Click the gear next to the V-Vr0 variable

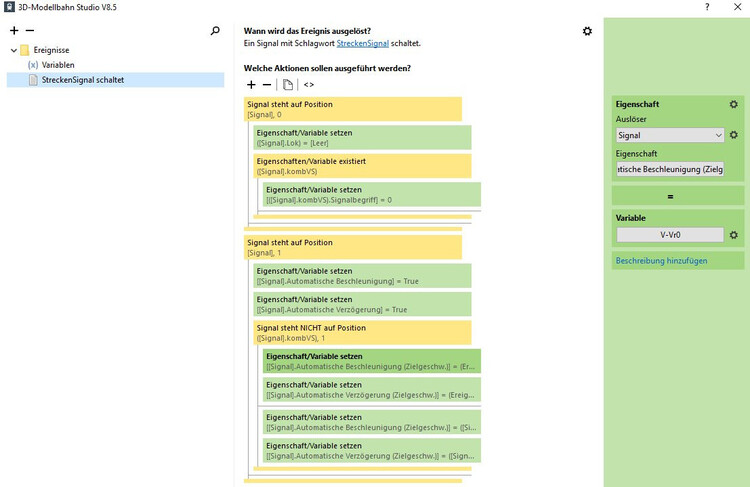(734, 235)
